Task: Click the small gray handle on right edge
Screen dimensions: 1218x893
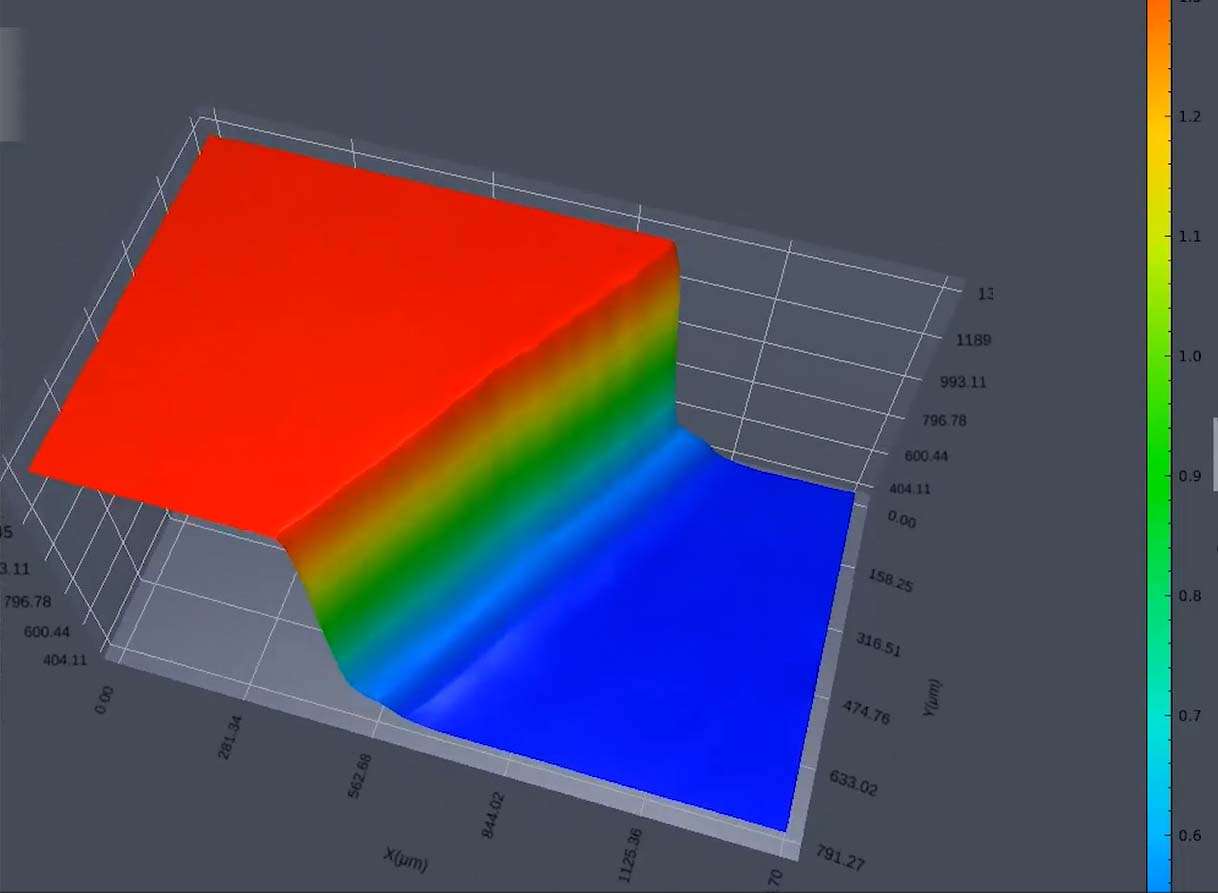Action: point(1214,440)
